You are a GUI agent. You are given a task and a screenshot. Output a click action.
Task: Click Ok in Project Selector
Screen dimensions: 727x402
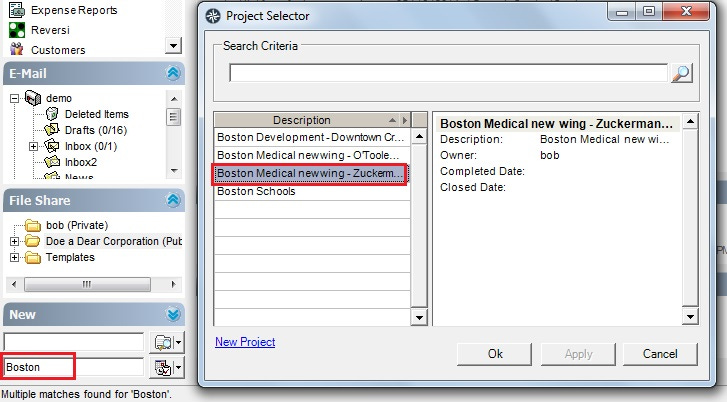coord(494,354)
